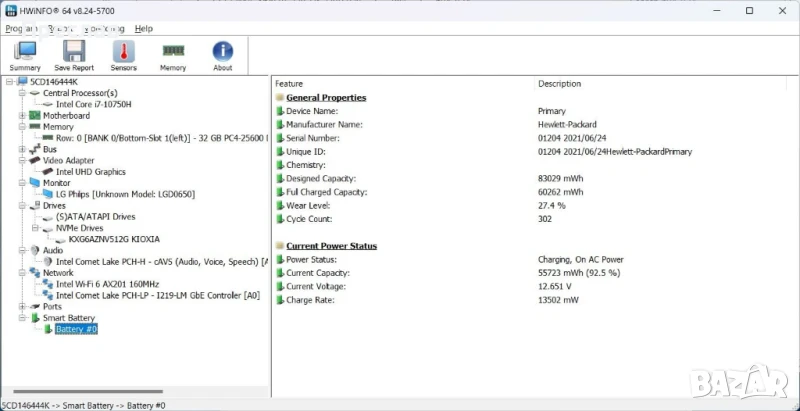Collapse the Smart Battery node
The width and height of the screenshot is (800, 411).
(x=22, y=318)
